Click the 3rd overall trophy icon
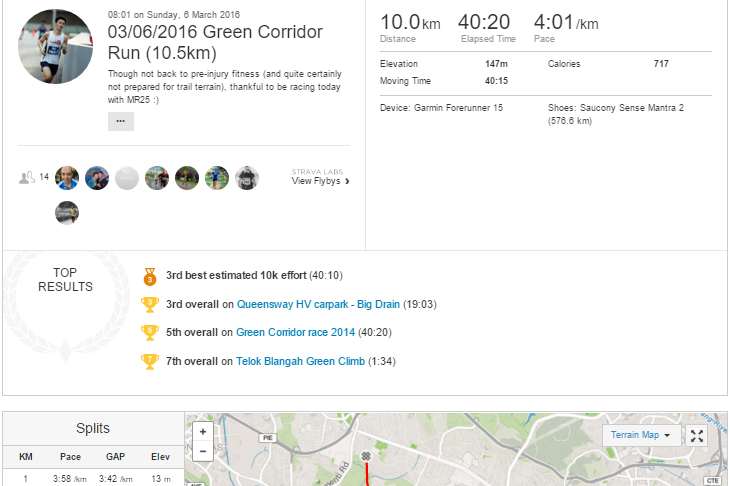The width and height of the screenshot is (730, 486). [x=149, y=305]
